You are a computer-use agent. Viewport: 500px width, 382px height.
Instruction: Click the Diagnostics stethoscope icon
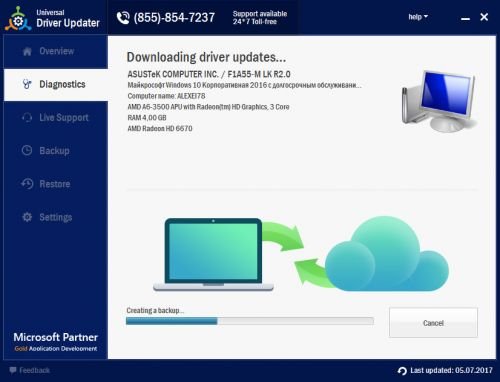[x=27, y=84]
